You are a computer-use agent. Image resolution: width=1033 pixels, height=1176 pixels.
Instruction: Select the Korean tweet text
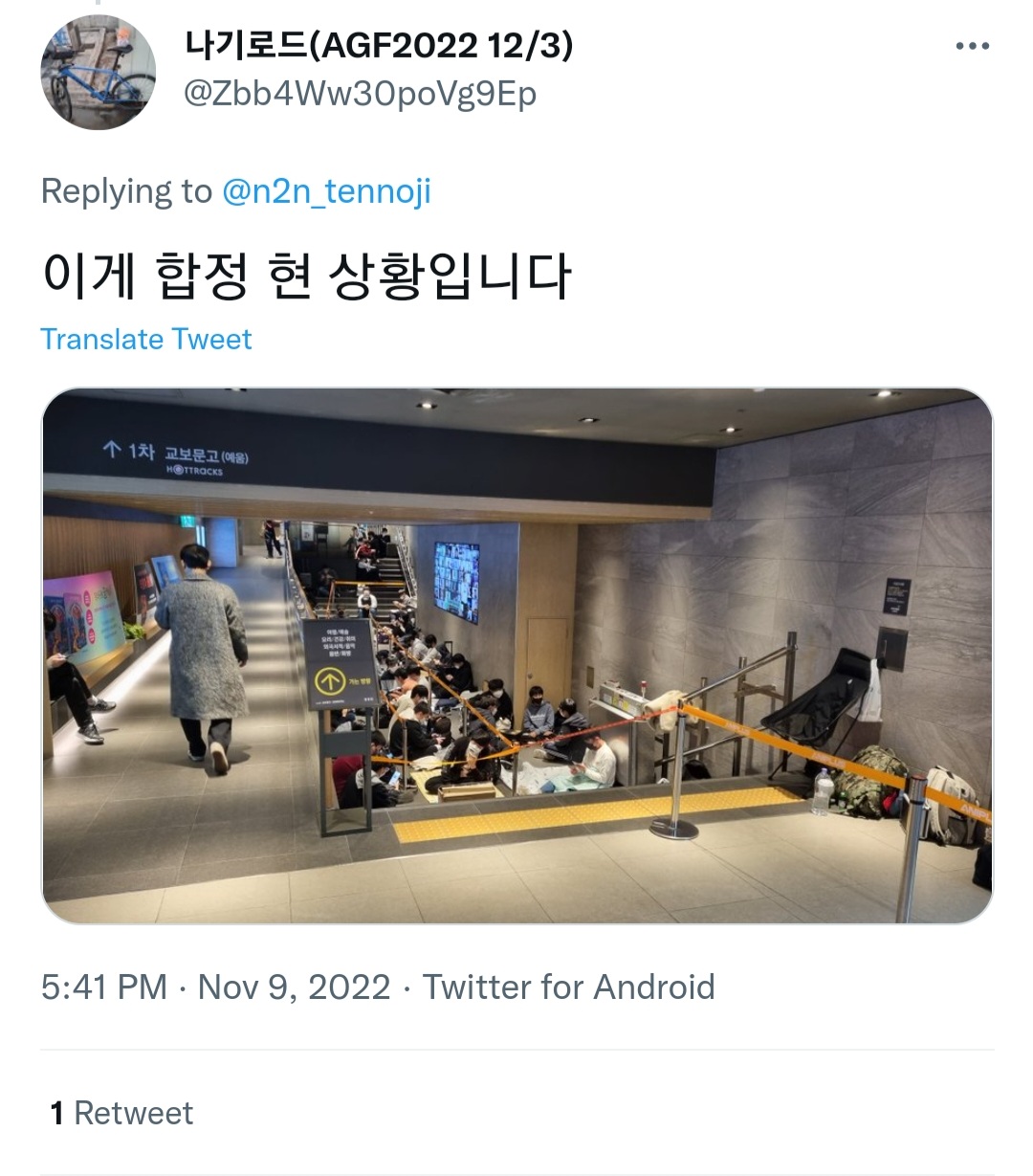[x=306, y=276]
